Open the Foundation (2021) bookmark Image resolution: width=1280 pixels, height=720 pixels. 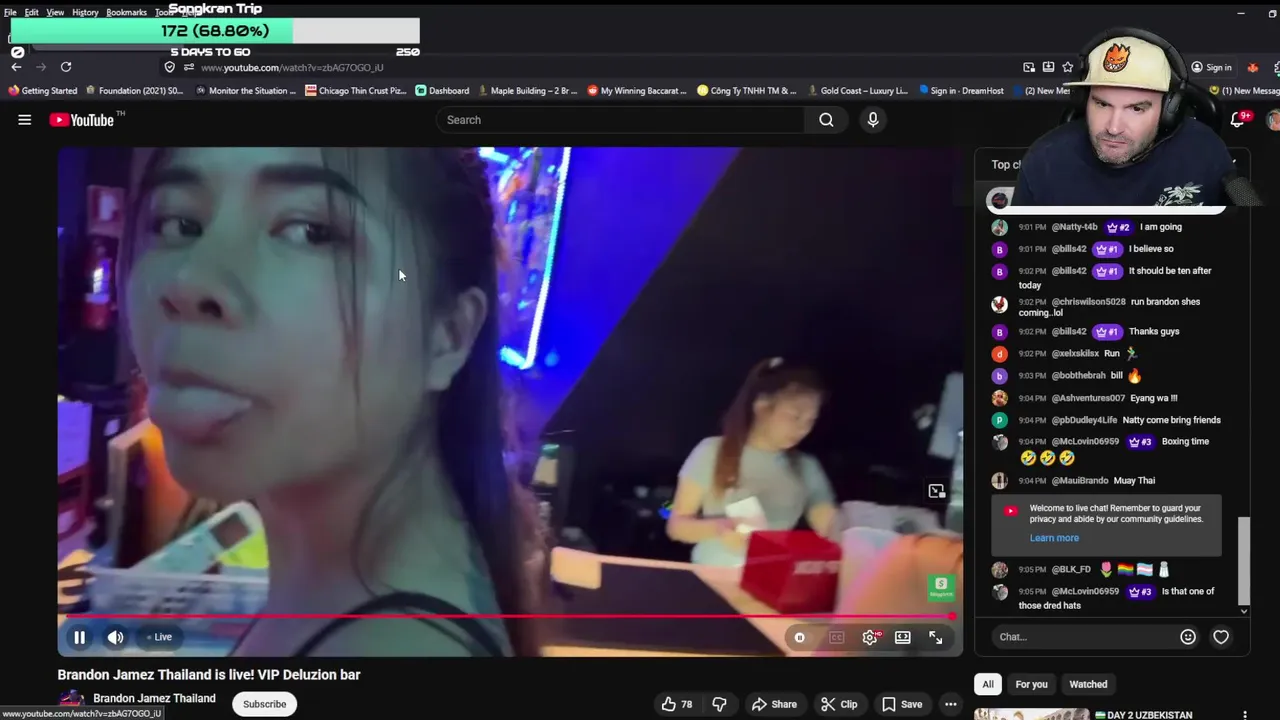point(134,91)
